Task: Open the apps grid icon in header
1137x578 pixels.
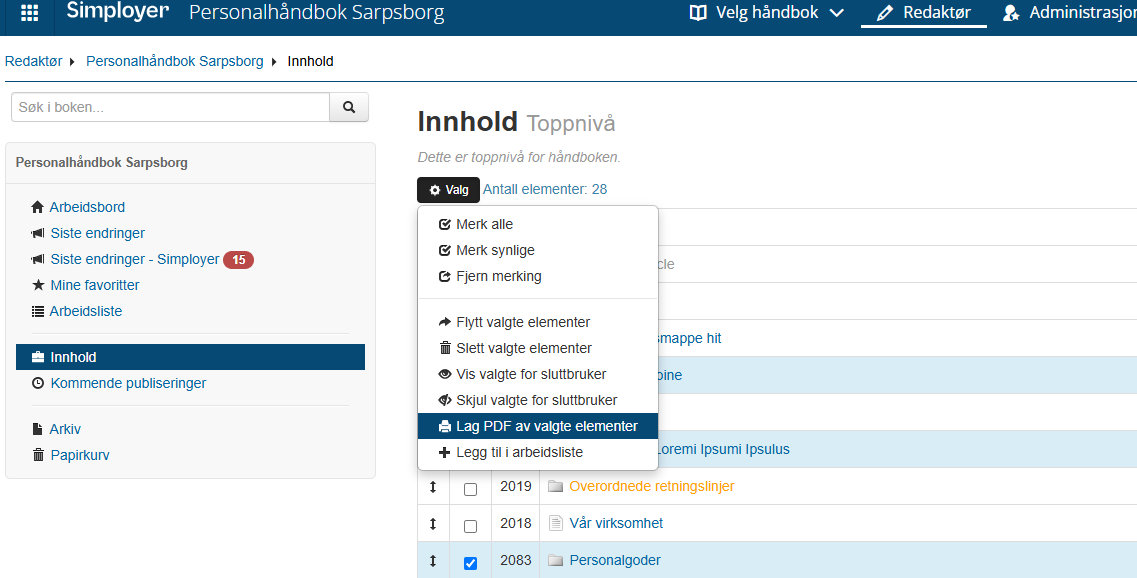Action: [x=30, y=12]
